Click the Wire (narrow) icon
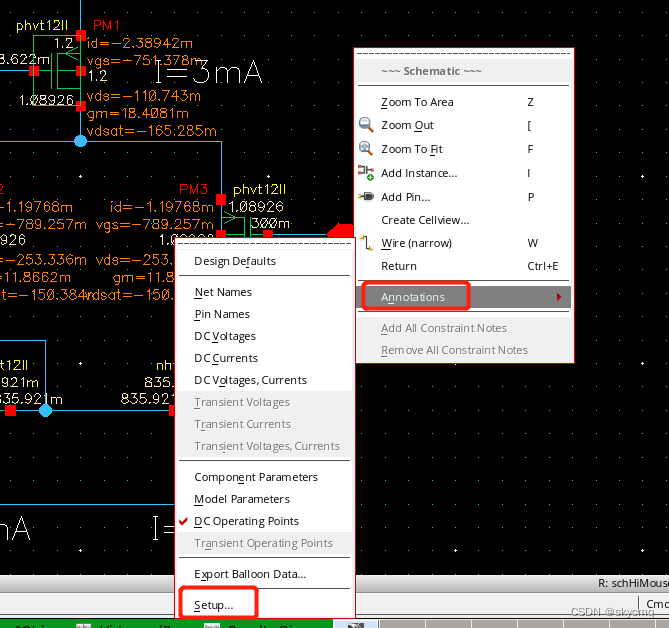 366,243
